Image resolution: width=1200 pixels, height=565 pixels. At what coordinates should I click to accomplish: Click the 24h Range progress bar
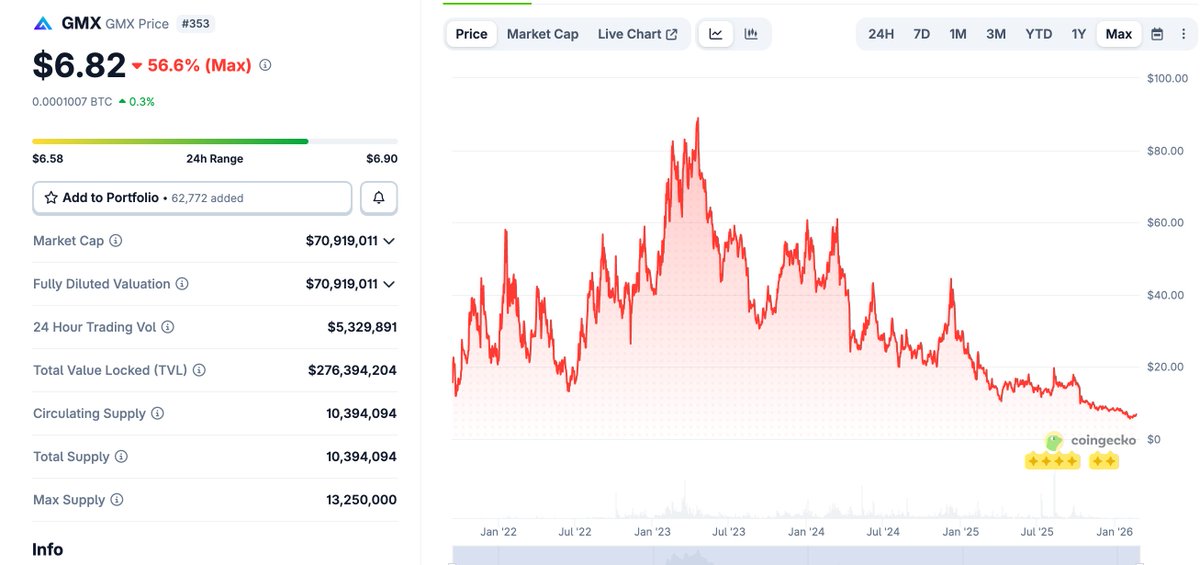pyautogui.click(x=215, y=141)
